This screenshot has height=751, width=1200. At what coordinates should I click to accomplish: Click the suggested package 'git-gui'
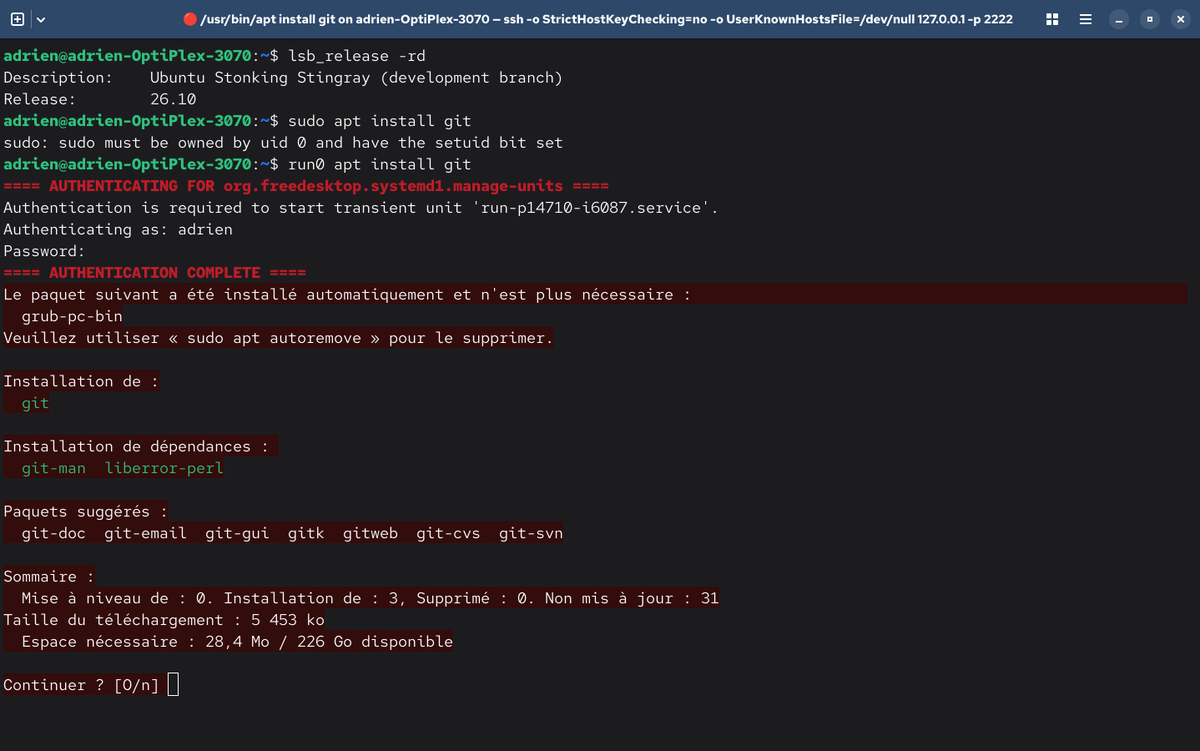pos(237,533)
